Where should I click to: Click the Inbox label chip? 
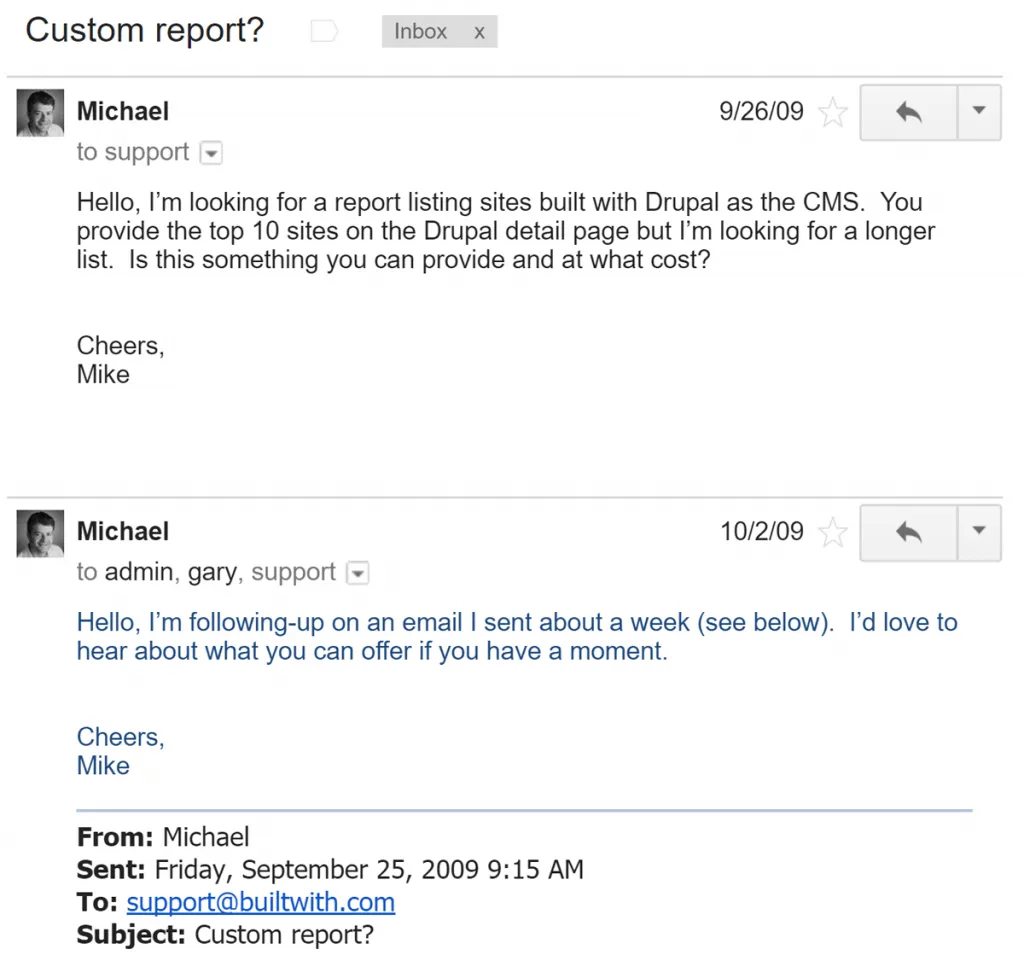click(x=421, y=32)
